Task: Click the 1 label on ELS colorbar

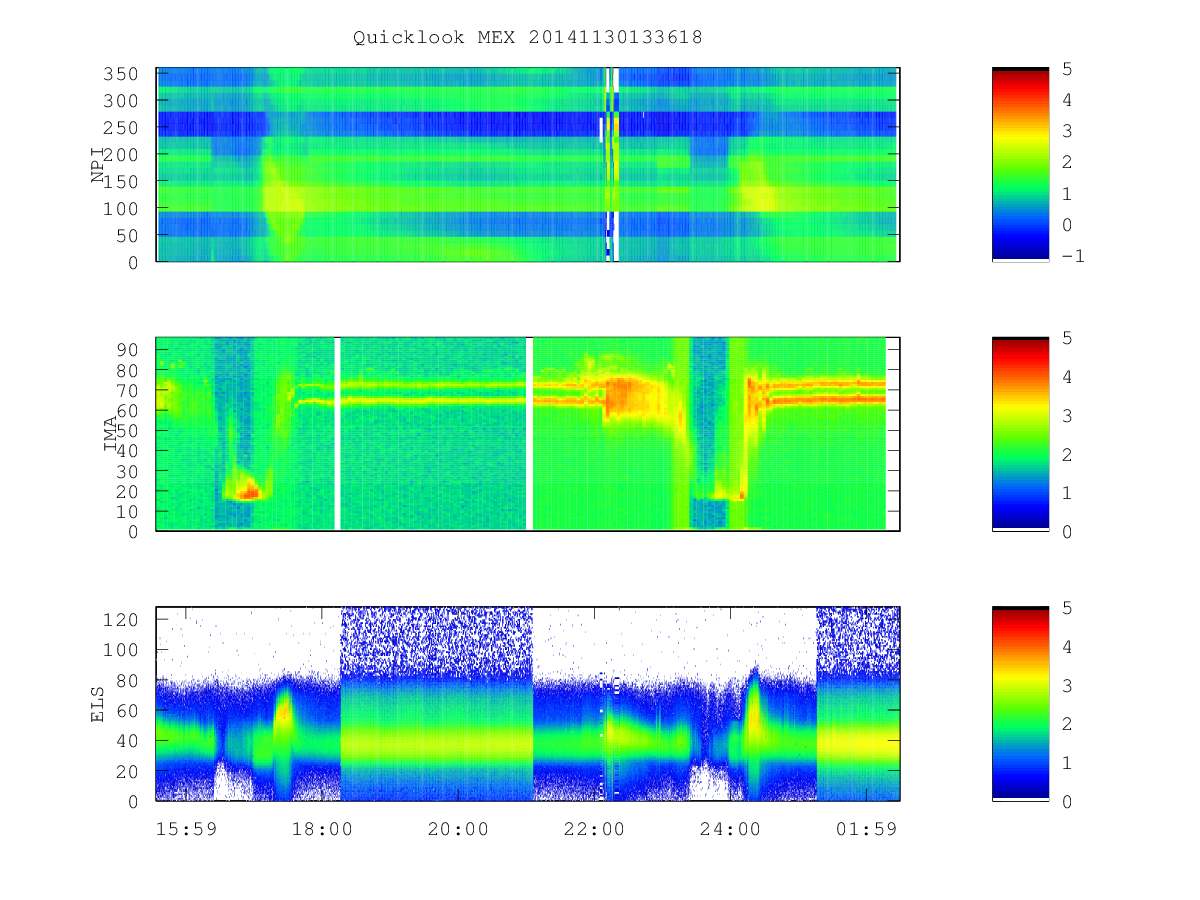Action: [1067, 763]
